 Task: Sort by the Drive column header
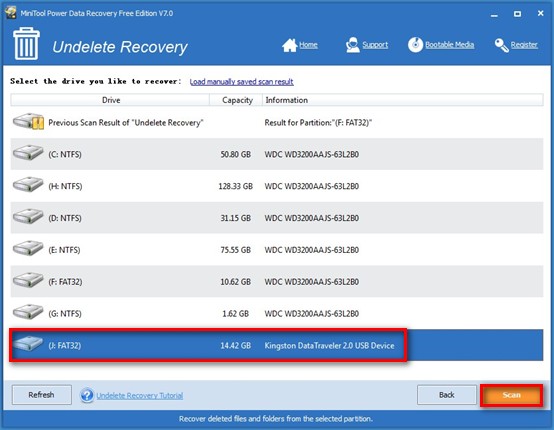tap(110, 100)
